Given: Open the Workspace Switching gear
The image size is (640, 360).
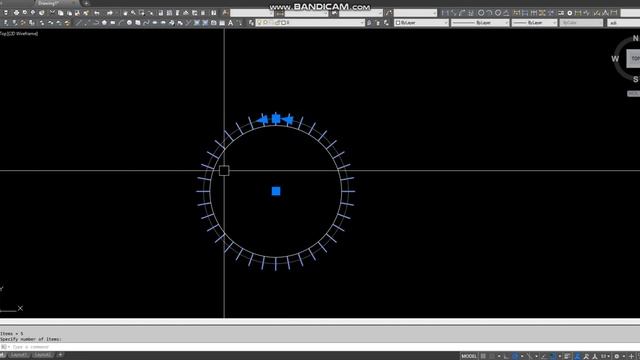Looking at the screenshot, I should pyautogui.click(x=617, y=356).
